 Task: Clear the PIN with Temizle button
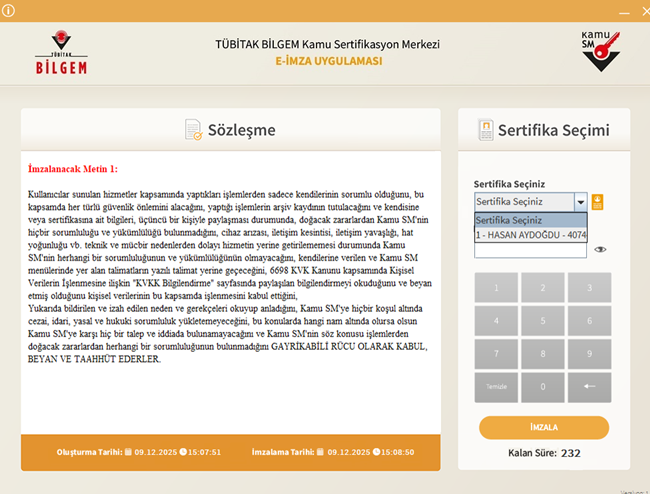[x=496, y=387]
